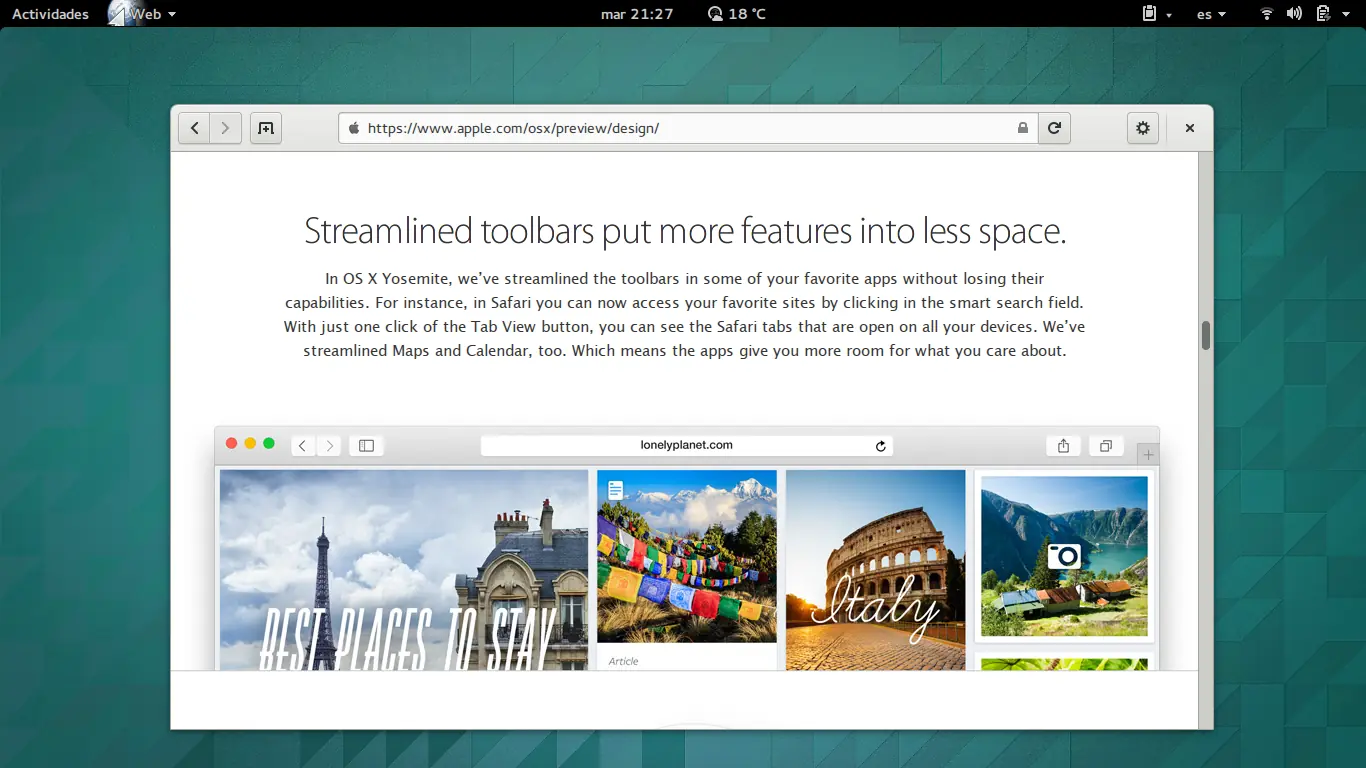Image resolution: width=1366 pixels, height=768 pixels.
Task: Open a new tab with the tab button
Action: pos(266,128)
